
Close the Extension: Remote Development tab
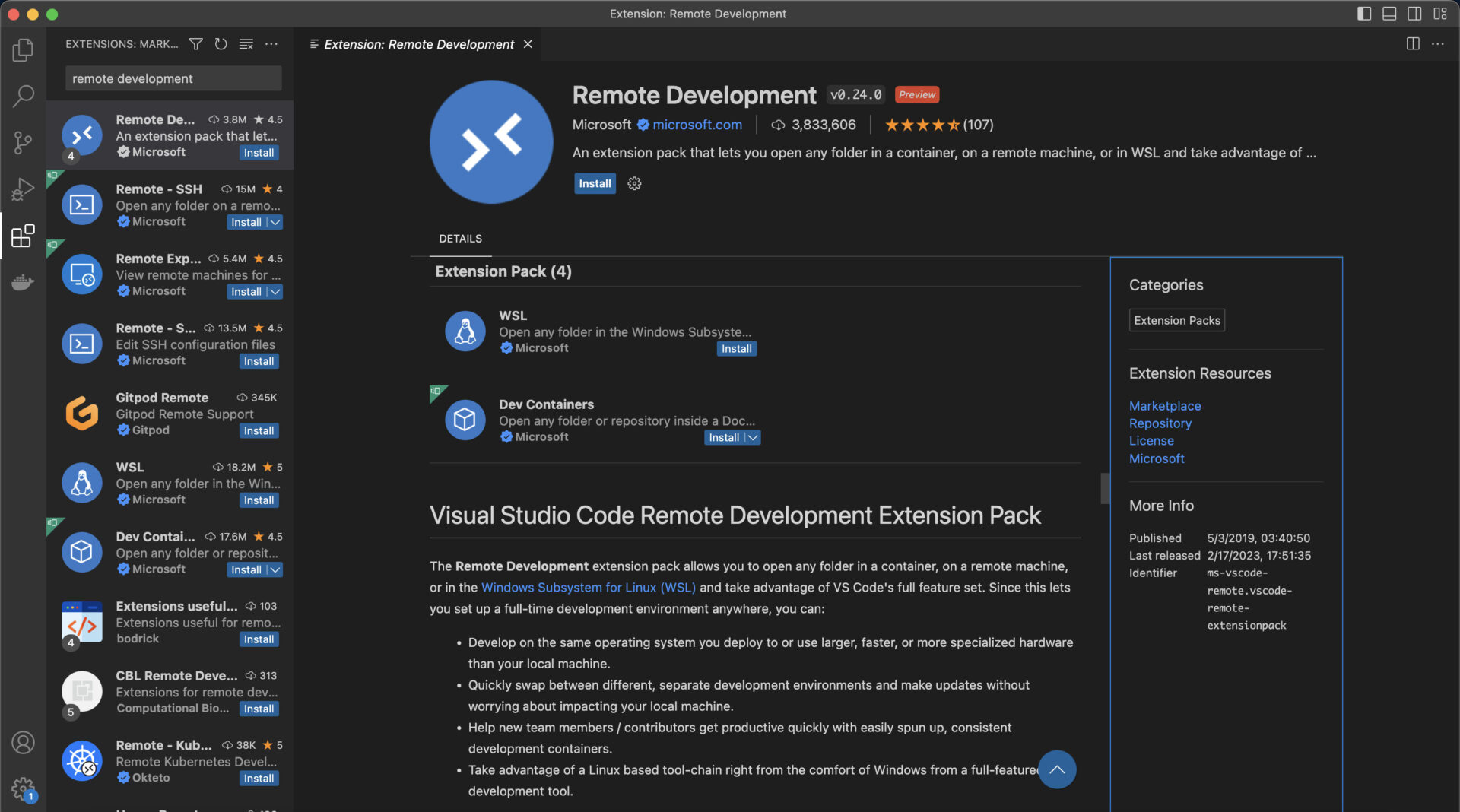click(528, 44)
